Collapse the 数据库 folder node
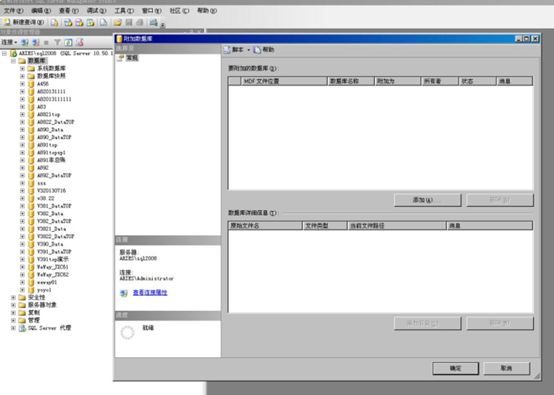554x395 pixels. click(x=13, y=61)
